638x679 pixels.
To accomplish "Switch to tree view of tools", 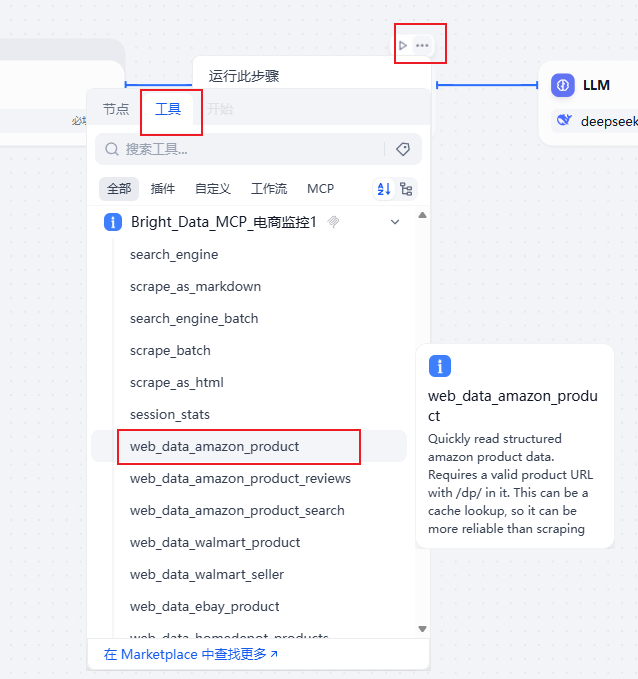I will [x=406, y=189].
